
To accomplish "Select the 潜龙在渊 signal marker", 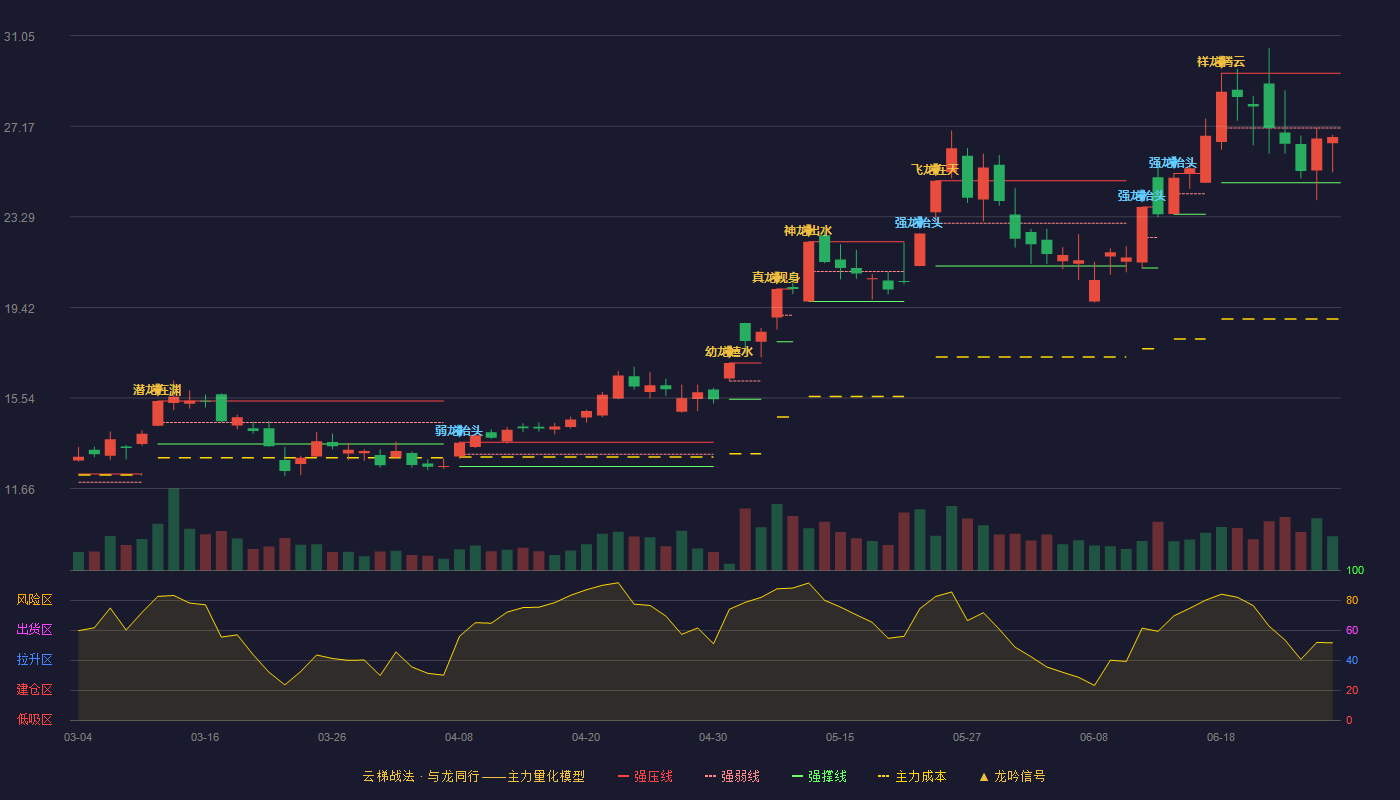I will [157, 390].
